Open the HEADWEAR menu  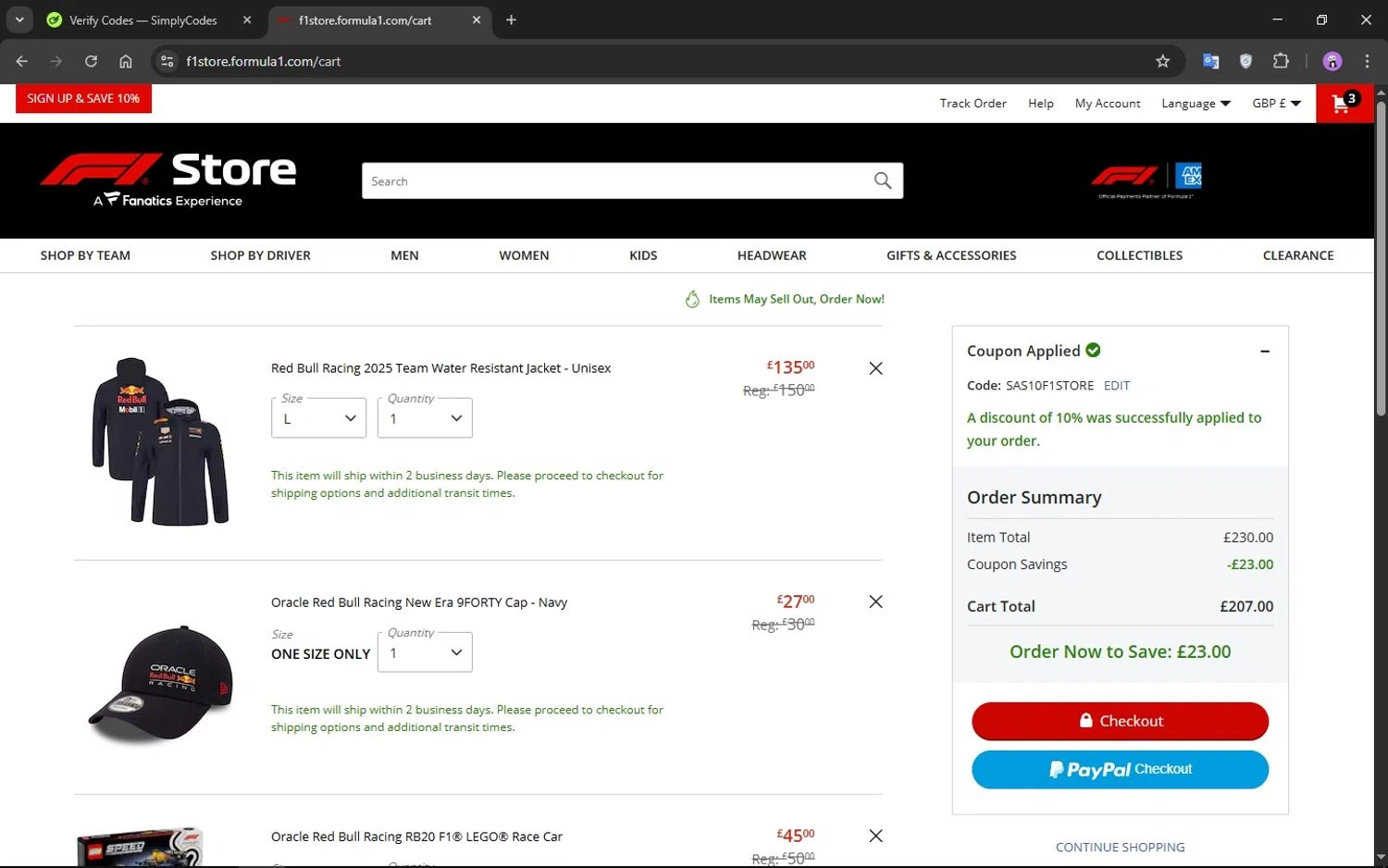[x=772, y=255]
